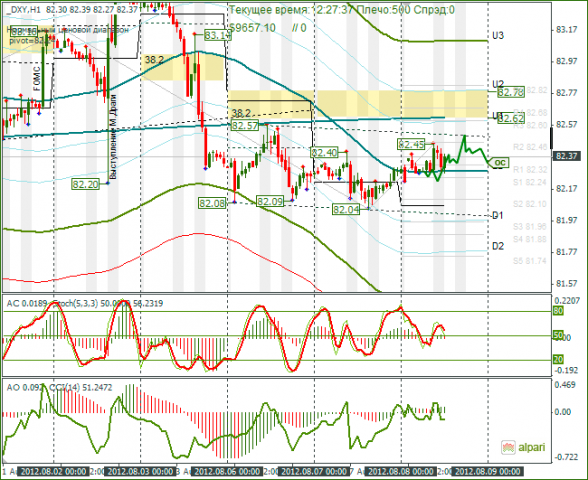Click the 81.57 price axis value
The height and width of the screenshot is (480, 588).
(567, 284)
